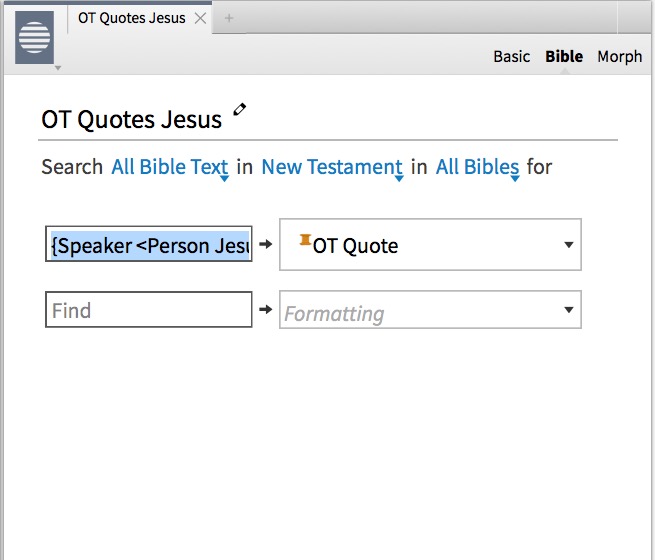Screen dimensions: 655x560
Task: Switch to Bible search type
Action: (564, 56)
